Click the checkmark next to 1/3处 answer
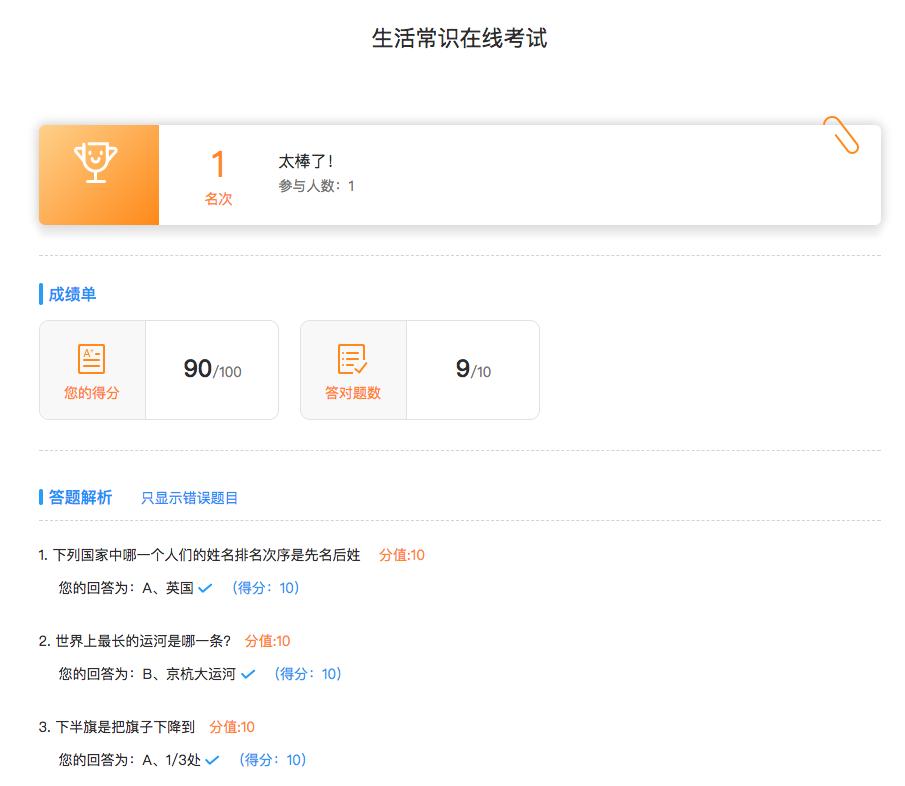Image resolution: width=905 pixels, height=786 pixels. 212,760
